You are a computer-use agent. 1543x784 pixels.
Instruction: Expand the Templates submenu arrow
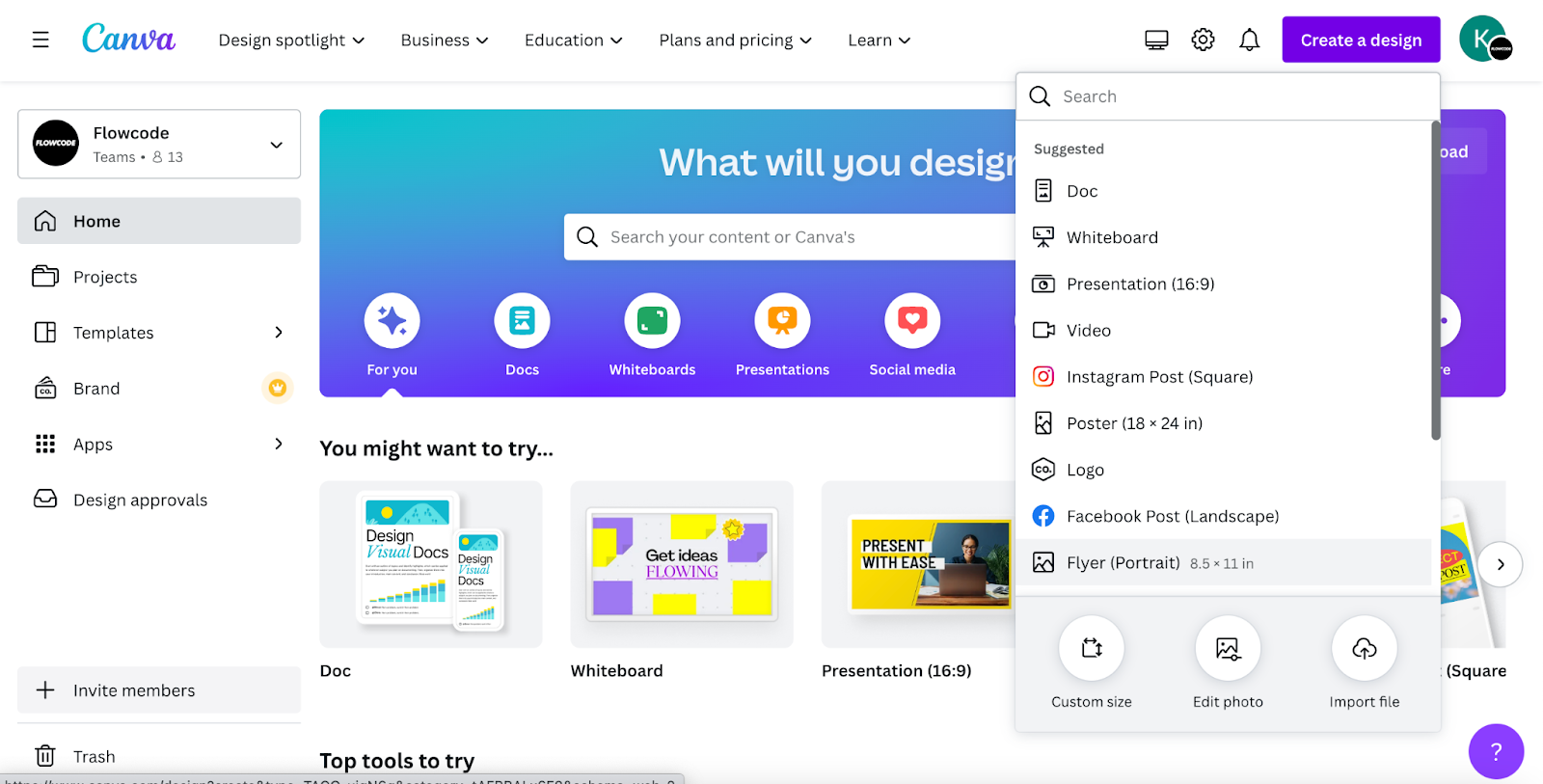[279, 332]
